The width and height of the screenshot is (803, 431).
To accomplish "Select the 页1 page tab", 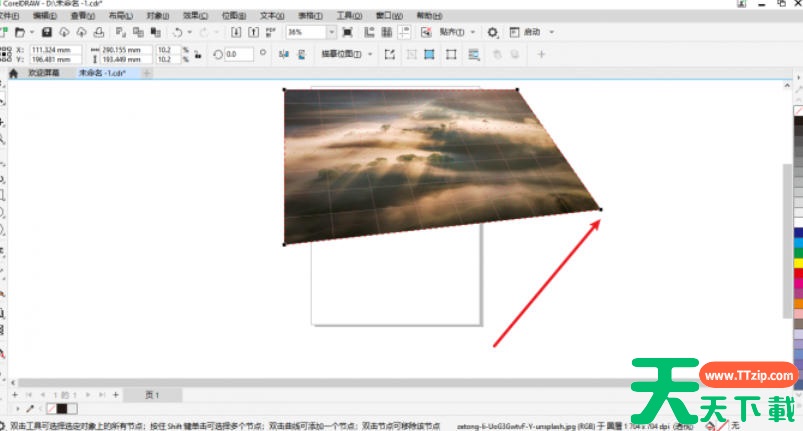I will [x=152, y=395].
